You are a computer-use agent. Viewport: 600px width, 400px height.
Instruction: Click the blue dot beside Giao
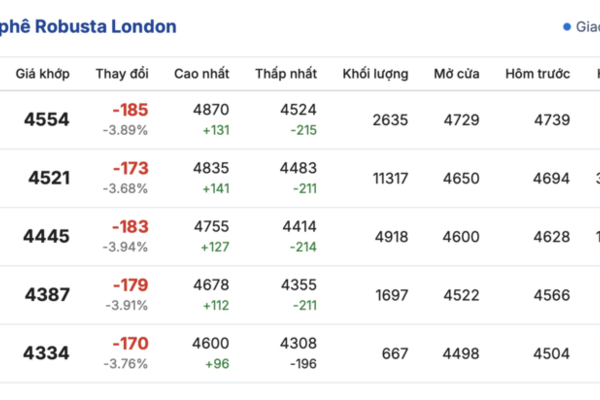click(567, 27)
